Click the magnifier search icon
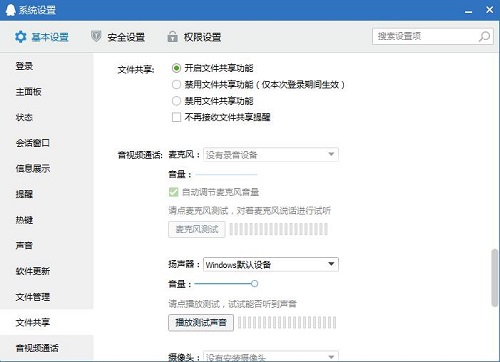500x362 pixels. [484, 36]
